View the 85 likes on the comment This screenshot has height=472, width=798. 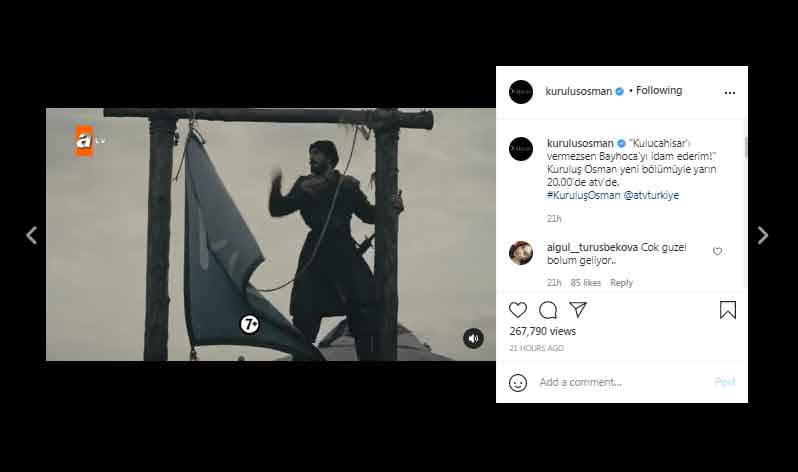pyautogui.click(x=584, y=283)
